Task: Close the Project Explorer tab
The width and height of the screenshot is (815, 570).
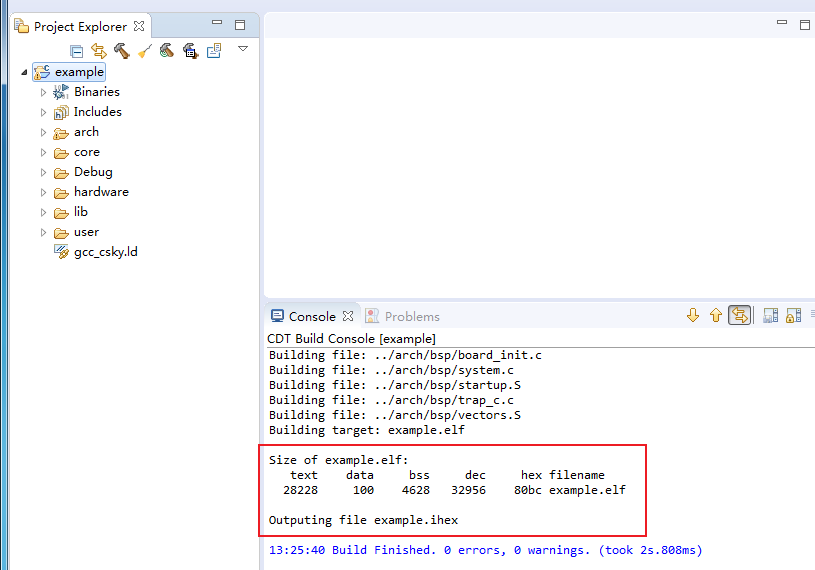Action: point(139,26)
